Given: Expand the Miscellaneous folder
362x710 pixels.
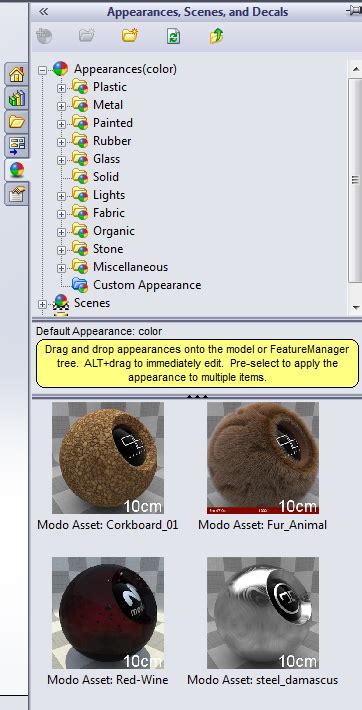Looking at the screenshot, I should [x=62, y=268].
